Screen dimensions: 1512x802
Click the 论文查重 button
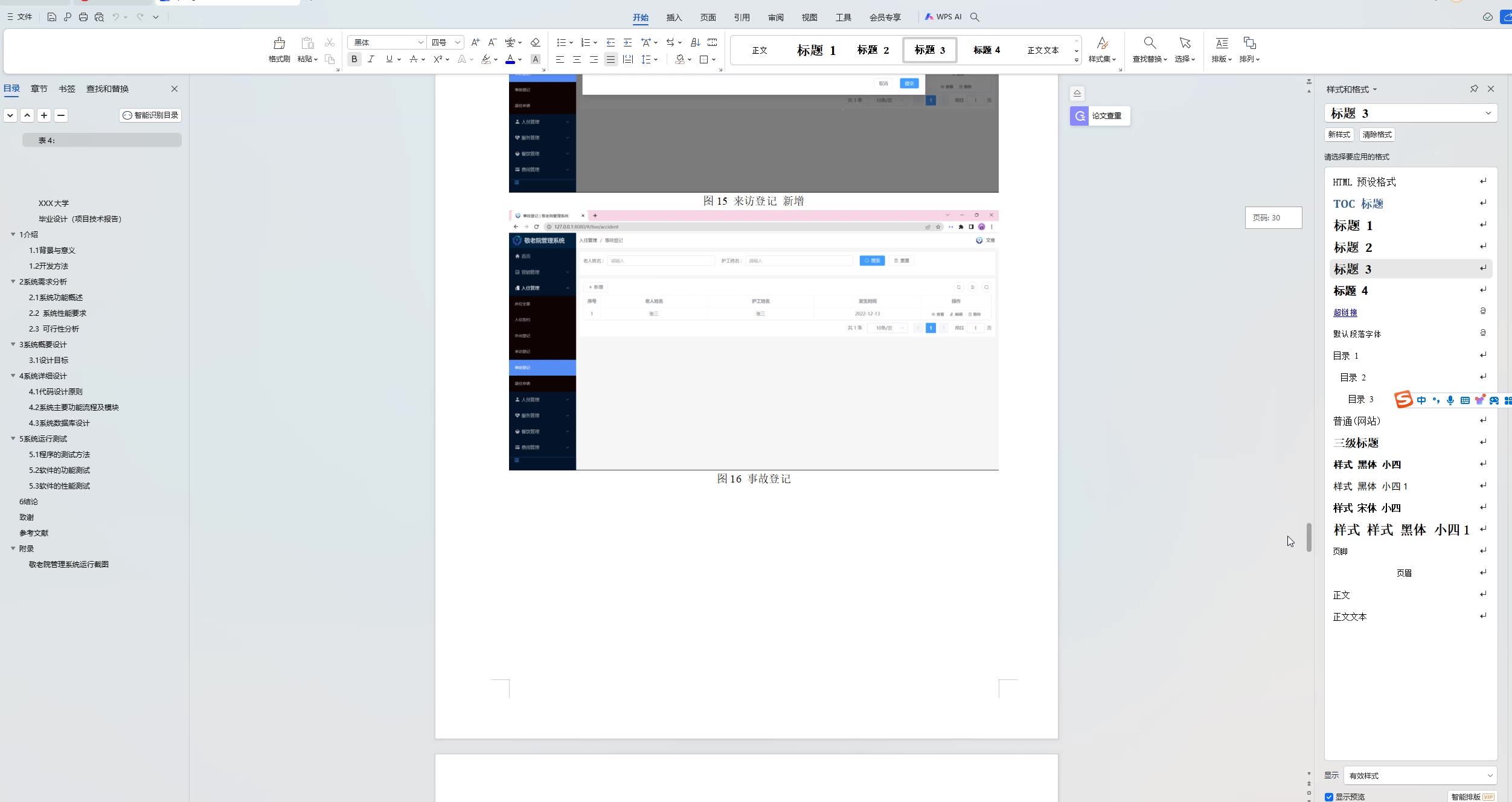1100,116
